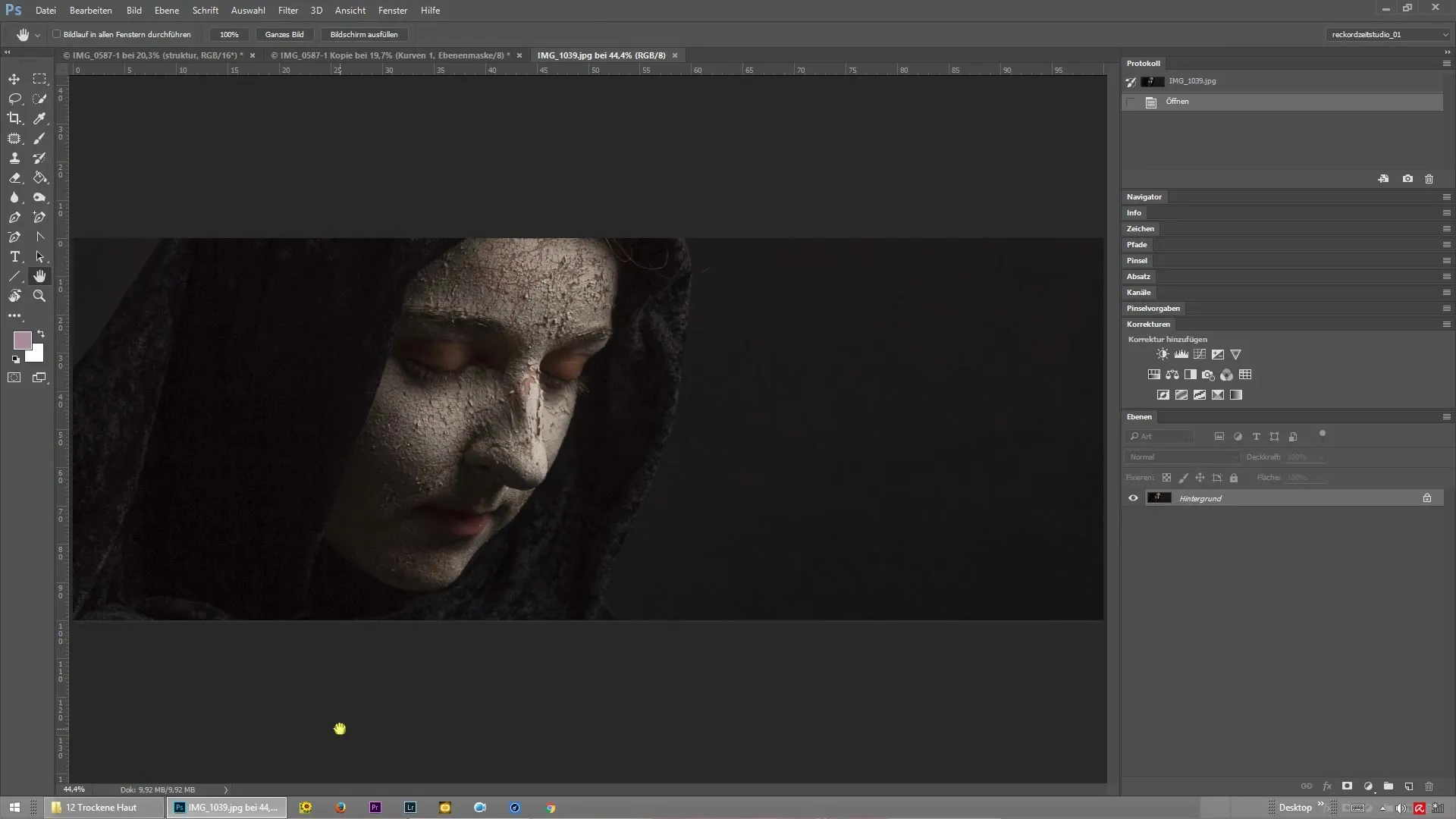The height and width of the screenshot is (819, 1456).
Task: Select the Clone Stamp tool
Action: [14, 158]
